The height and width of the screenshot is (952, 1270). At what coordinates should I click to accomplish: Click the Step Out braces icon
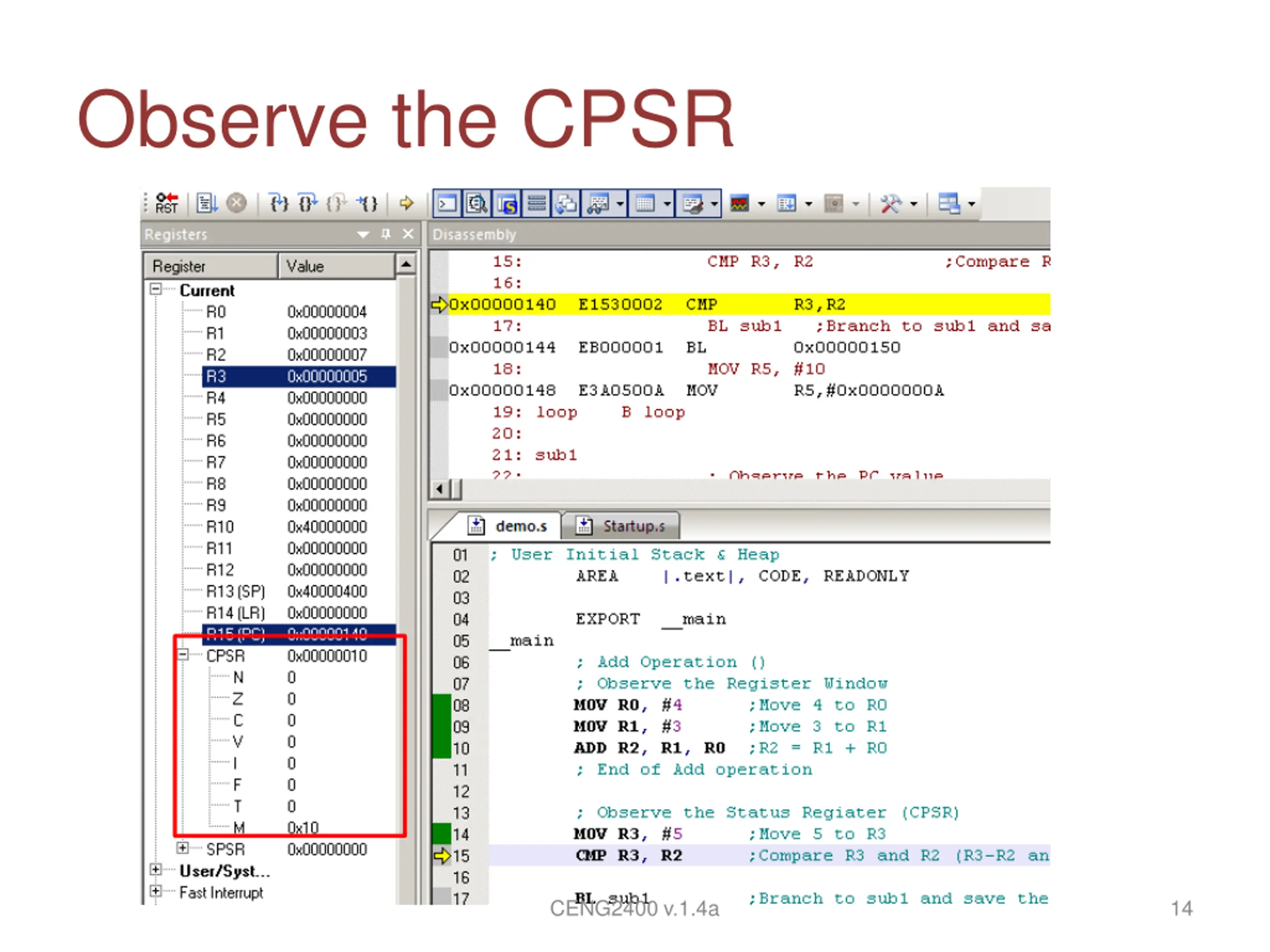(x=337, y=203)
